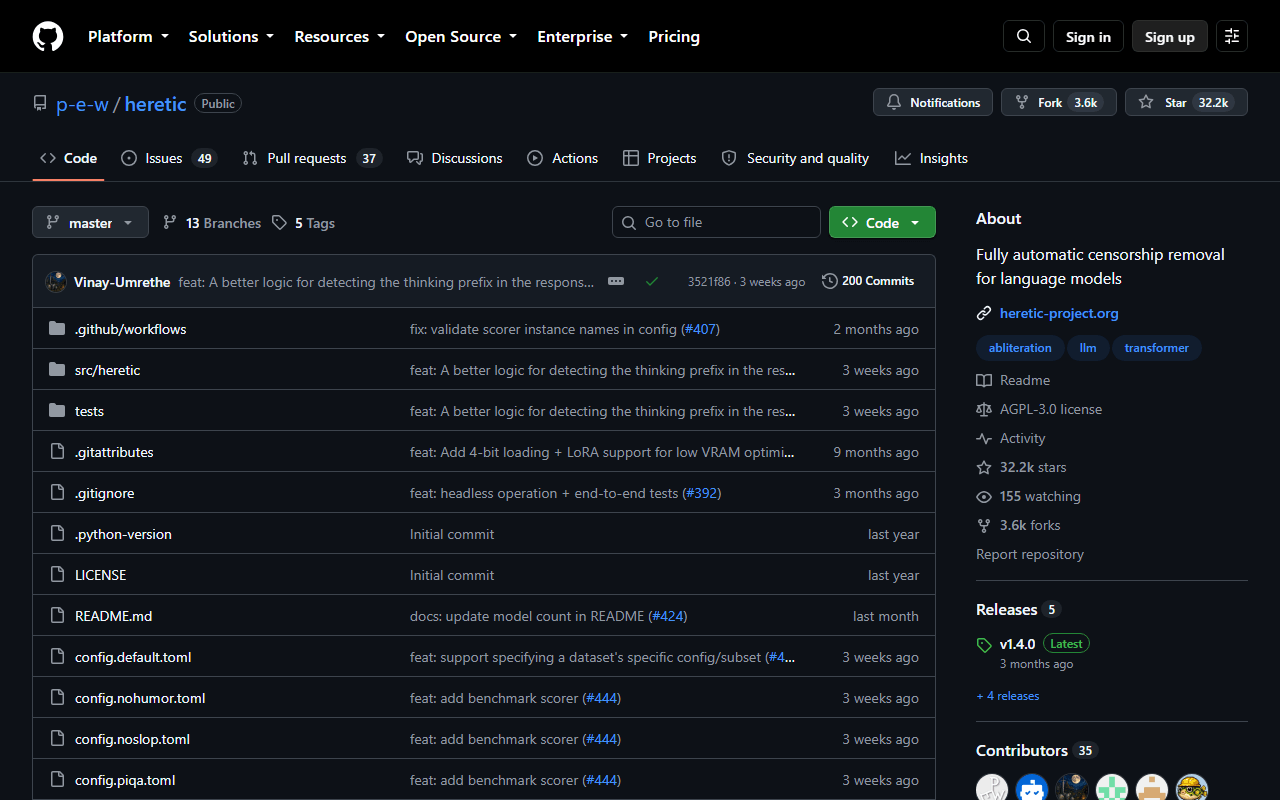Open the .gitattributes file
Image resolution: width=1280 pixels, height=800 pixels.
(x=114, y=452)
